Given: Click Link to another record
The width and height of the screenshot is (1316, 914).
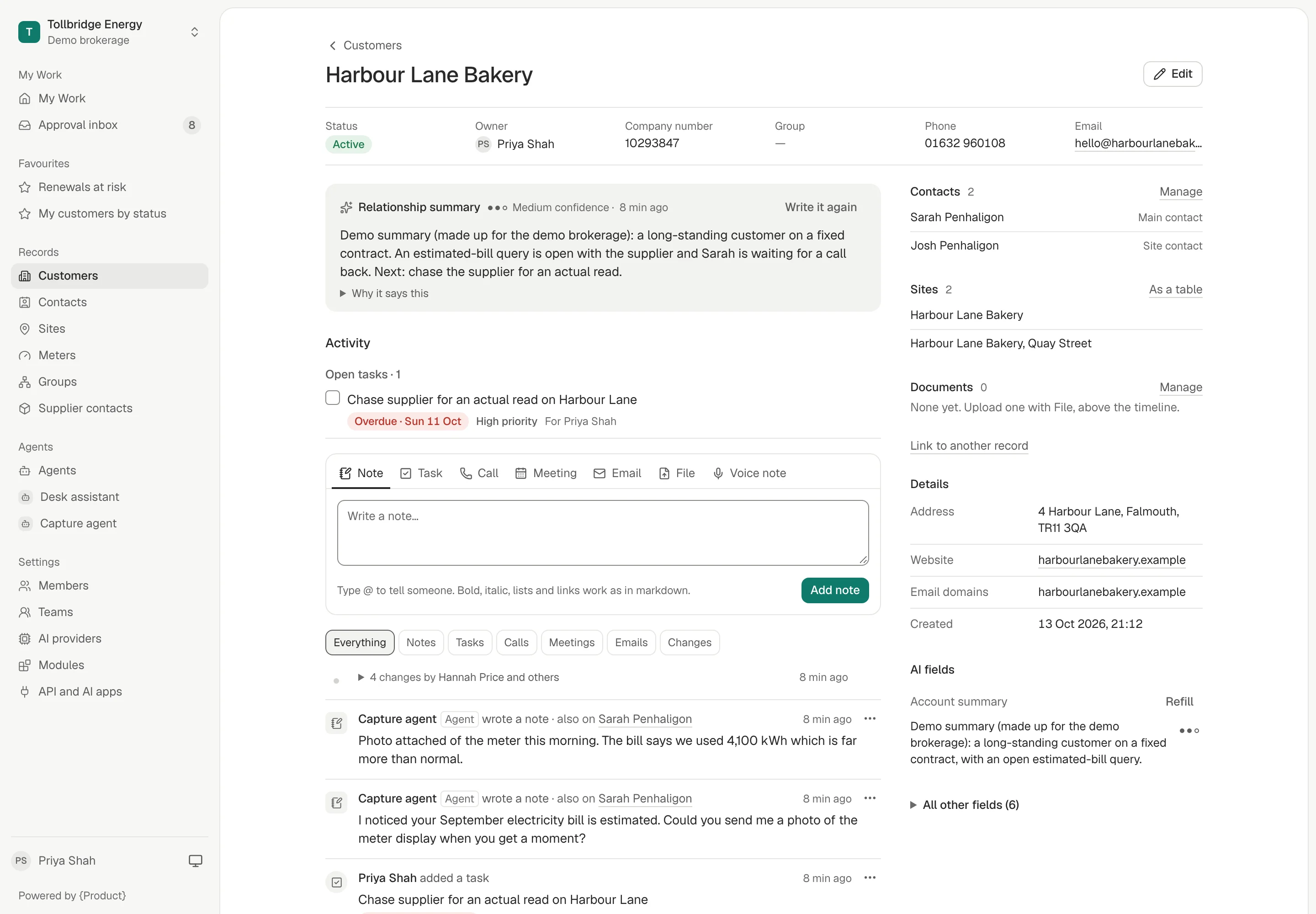Looking at the screenshot, I should [969, 446].
